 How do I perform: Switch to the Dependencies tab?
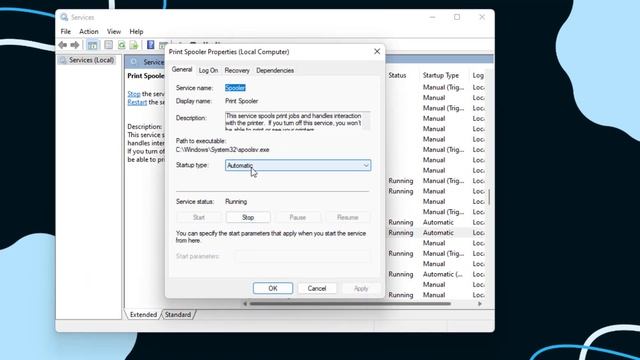(275, 70)
